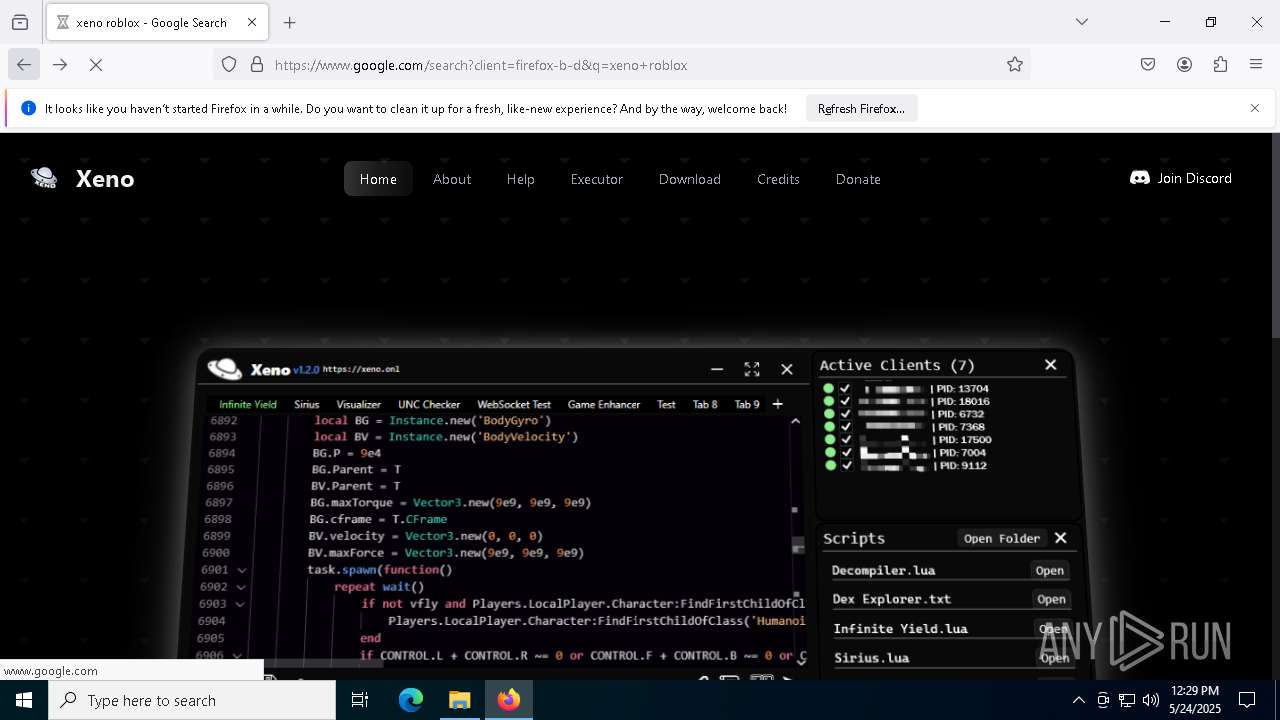Screen dimensions: 1280x720
Task: Toggle checkbox for client PID 7004
Action: (x=846, y=453)
